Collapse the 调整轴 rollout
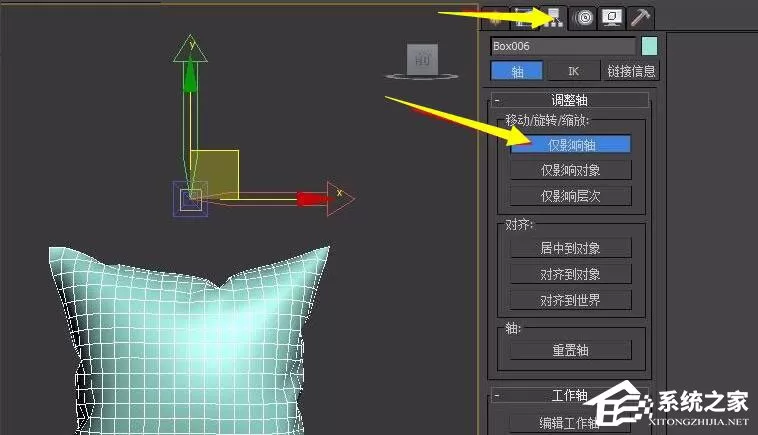 coord(569,100)
